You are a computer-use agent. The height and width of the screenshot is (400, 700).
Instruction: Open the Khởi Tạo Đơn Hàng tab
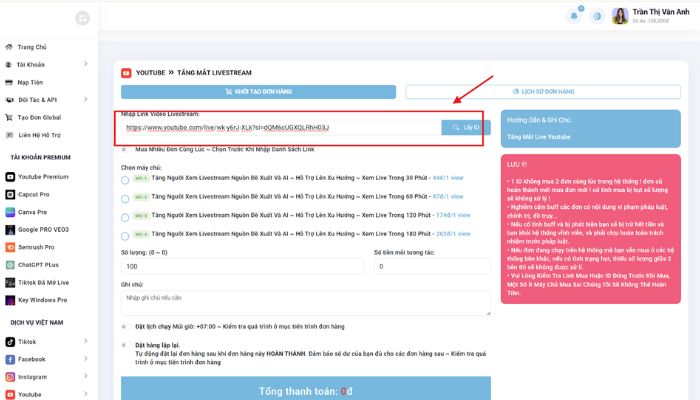(258, 92)
